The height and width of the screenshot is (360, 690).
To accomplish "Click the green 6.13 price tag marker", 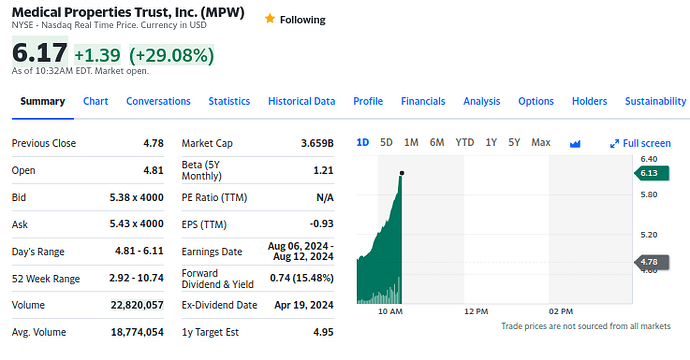I will 652,173.
